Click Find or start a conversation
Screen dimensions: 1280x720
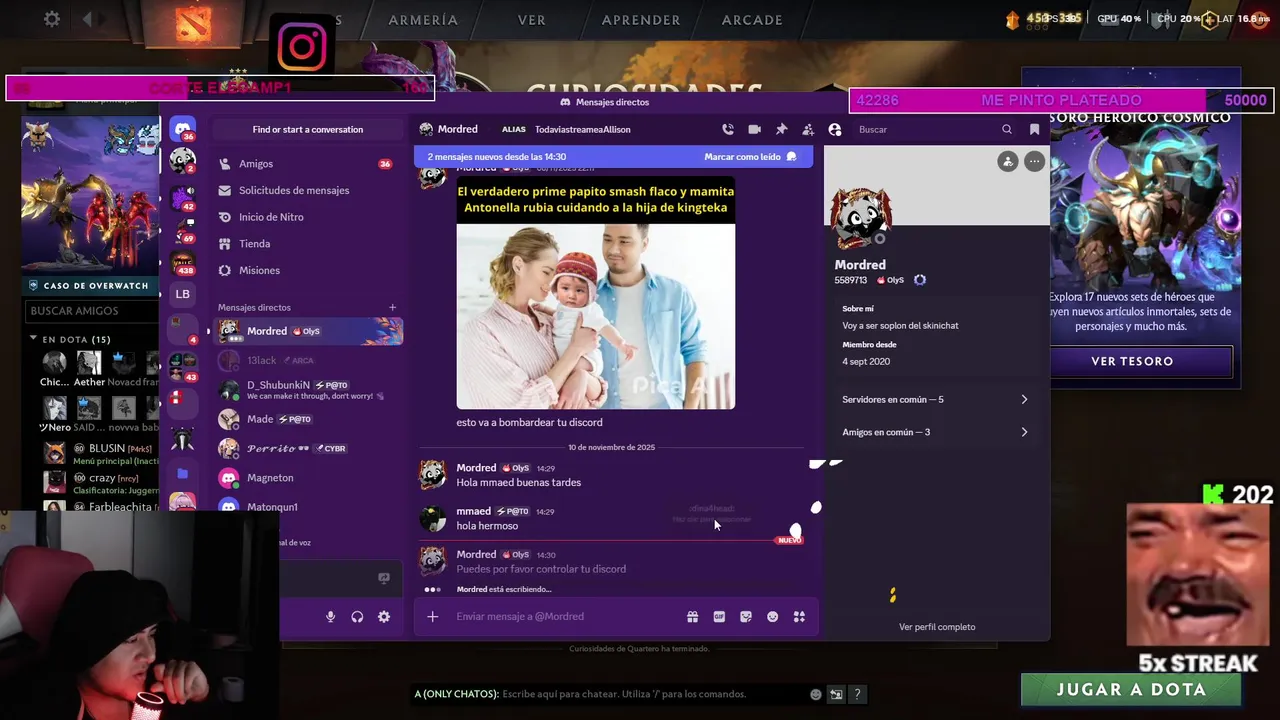click(x=307, y=129)
